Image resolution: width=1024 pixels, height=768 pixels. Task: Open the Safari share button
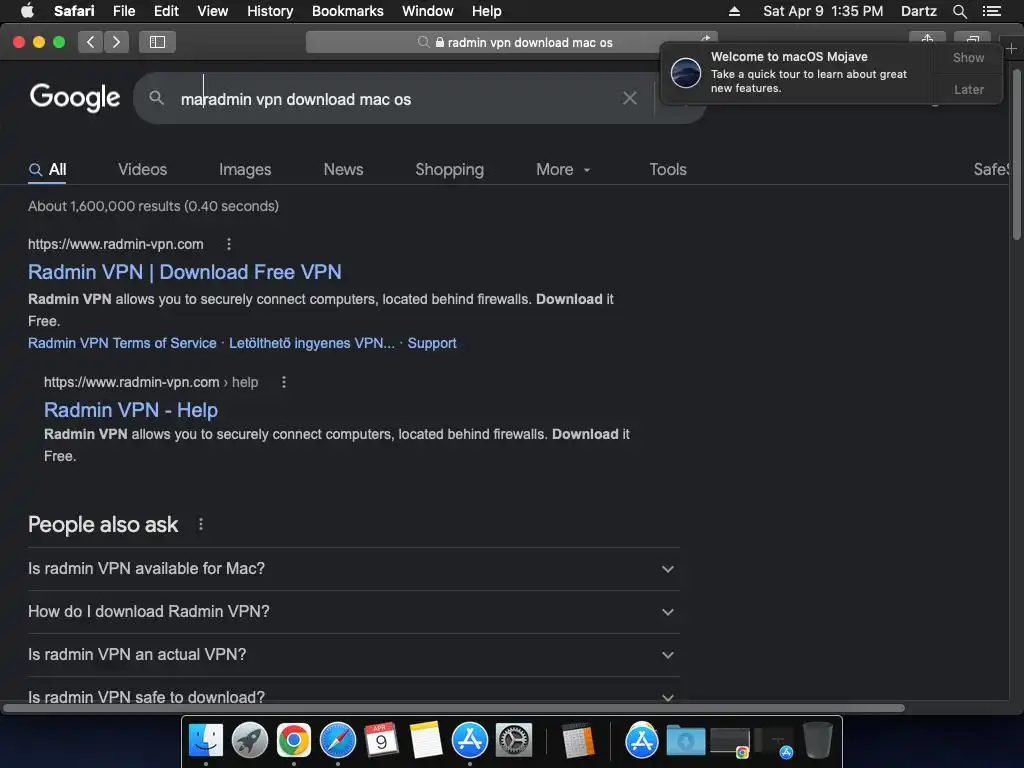tap(927, 38)
